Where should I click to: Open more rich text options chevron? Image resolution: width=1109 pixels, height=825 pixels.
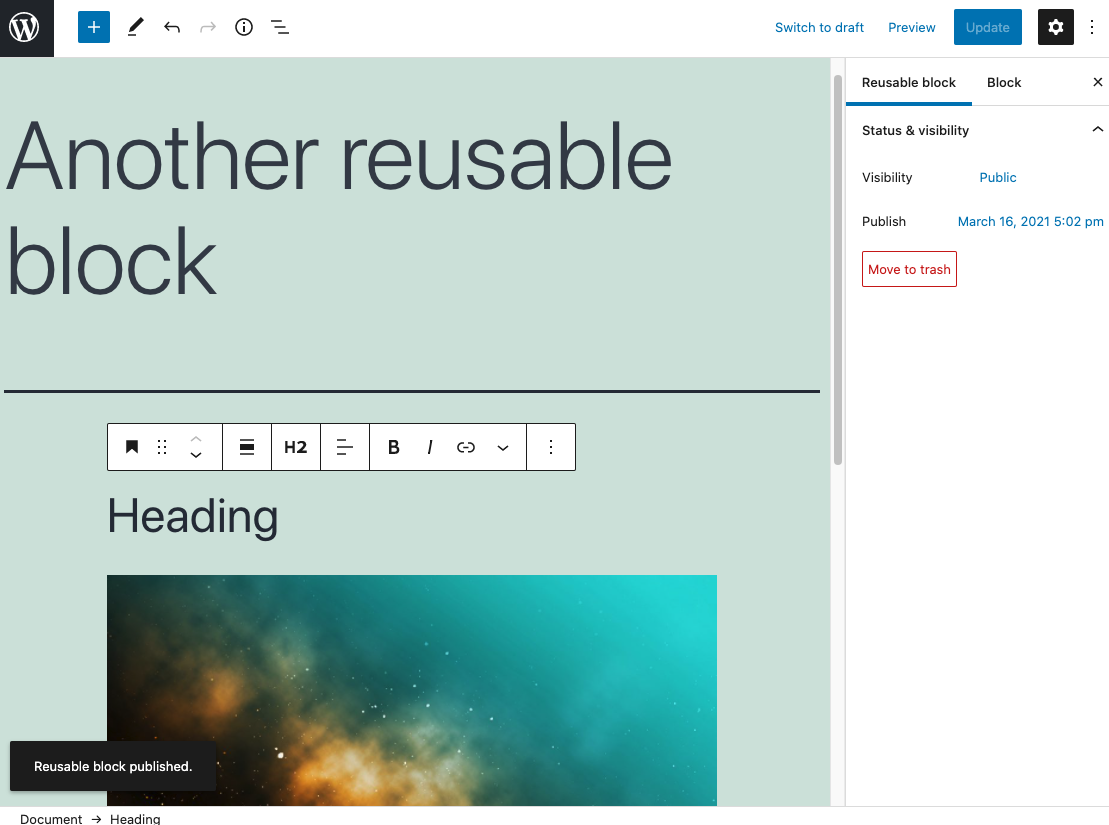coord(503,447)
